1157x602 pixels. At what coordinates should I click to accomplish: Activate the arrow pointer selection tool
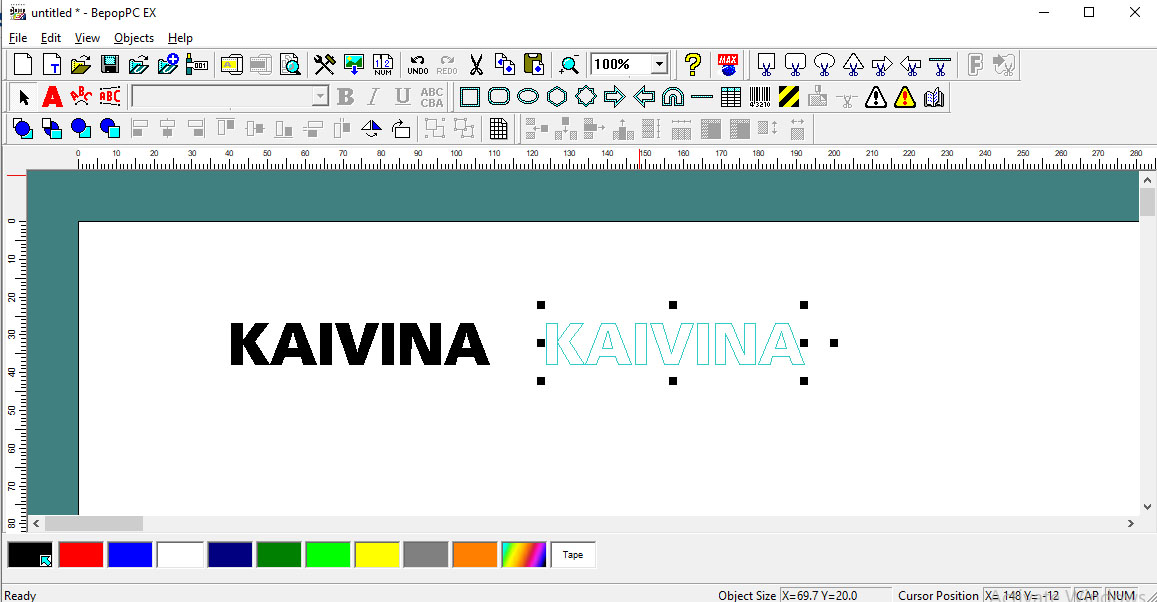tap(24, 97)
